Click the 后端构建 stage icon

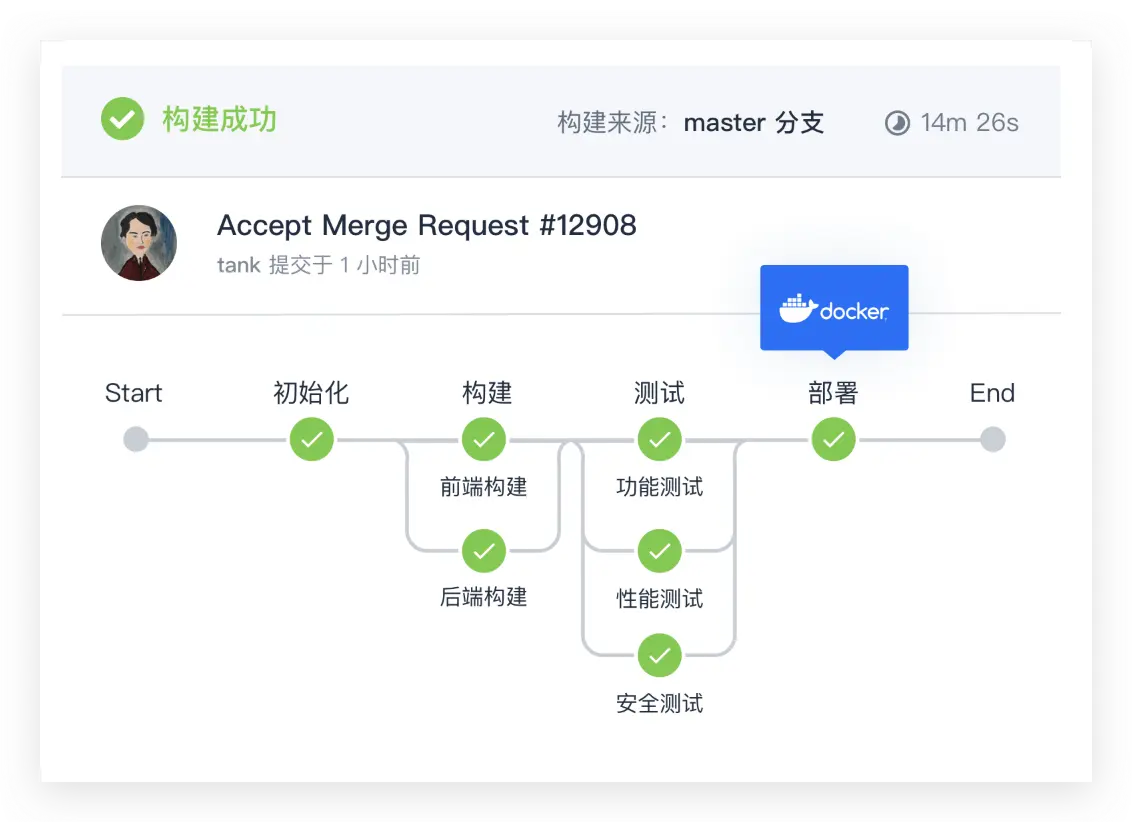[x=485, y=551]
